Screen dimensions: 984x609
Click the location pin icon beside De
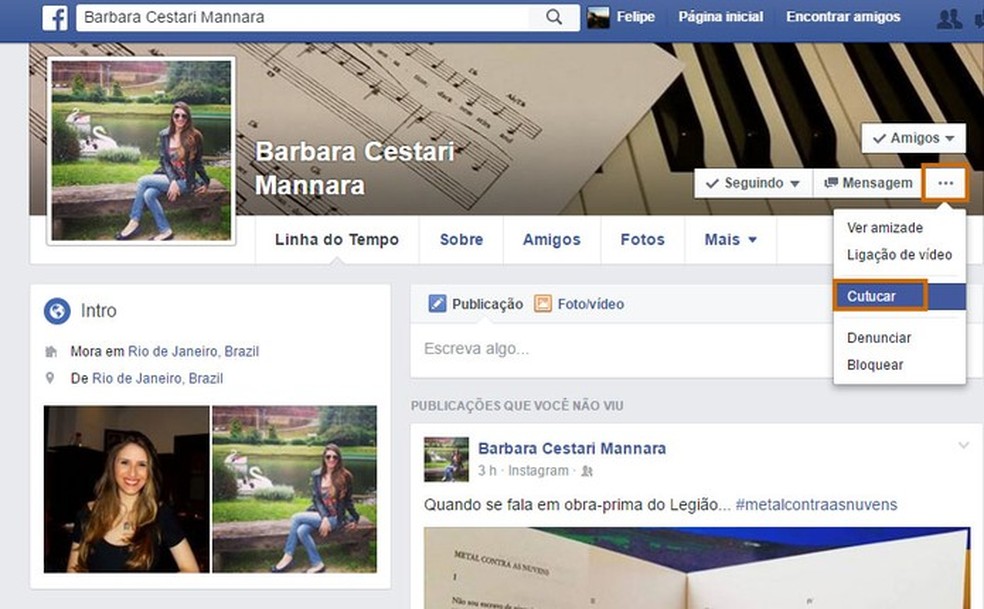point(50,378)
